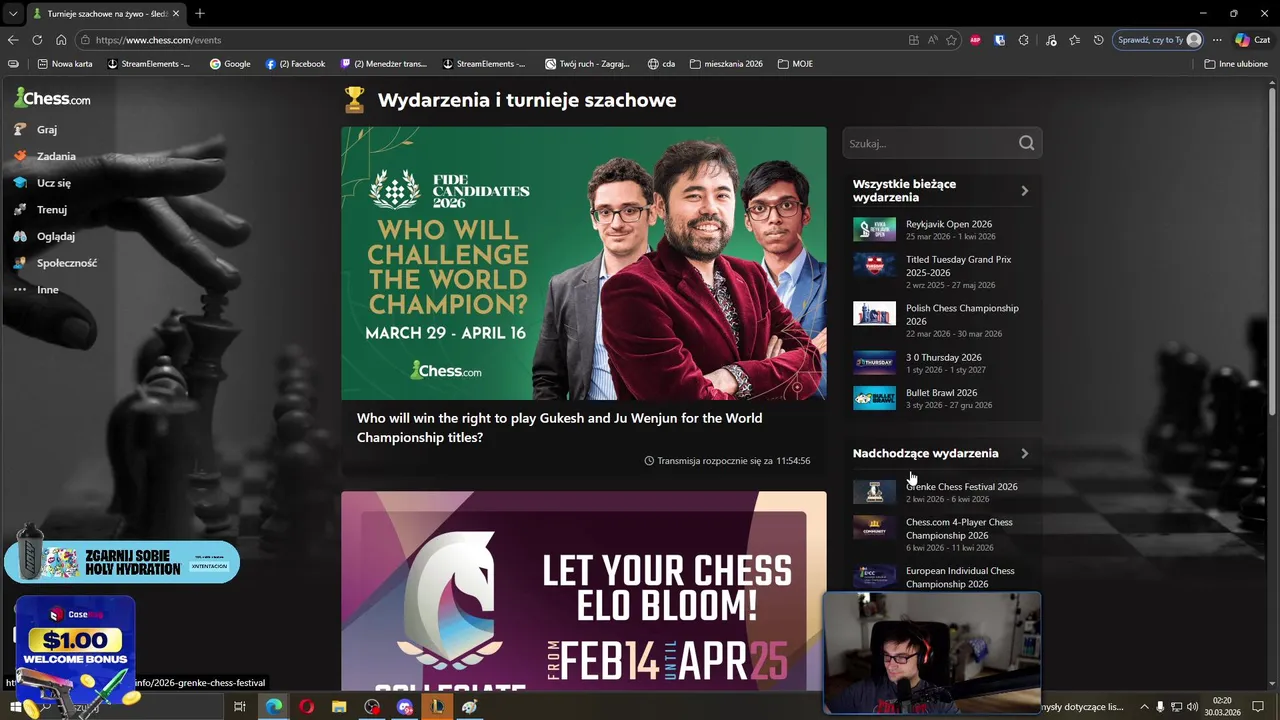Click the browser home icon
1280x720 pixels.
pos(61,40)
